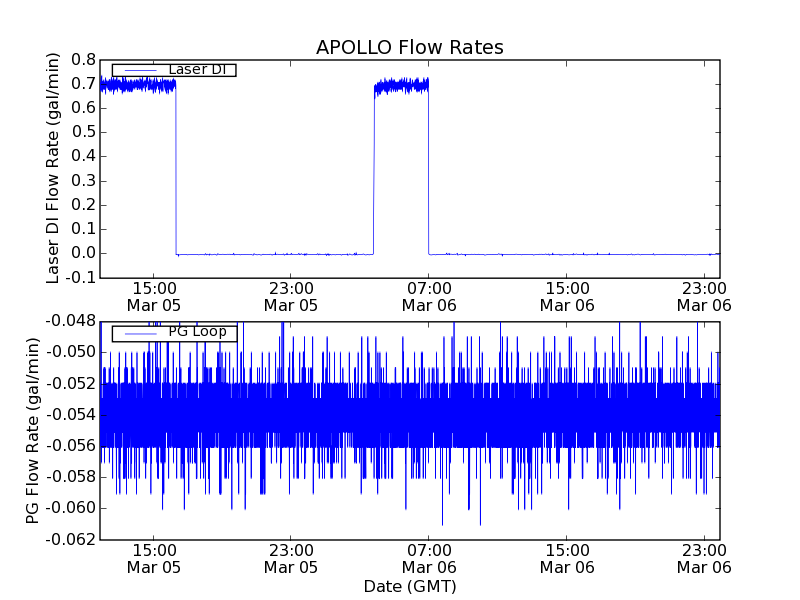Click the 0.7 tick on Laser DI axis
This screenshot has height=600, width=800.
click(83, 84)
